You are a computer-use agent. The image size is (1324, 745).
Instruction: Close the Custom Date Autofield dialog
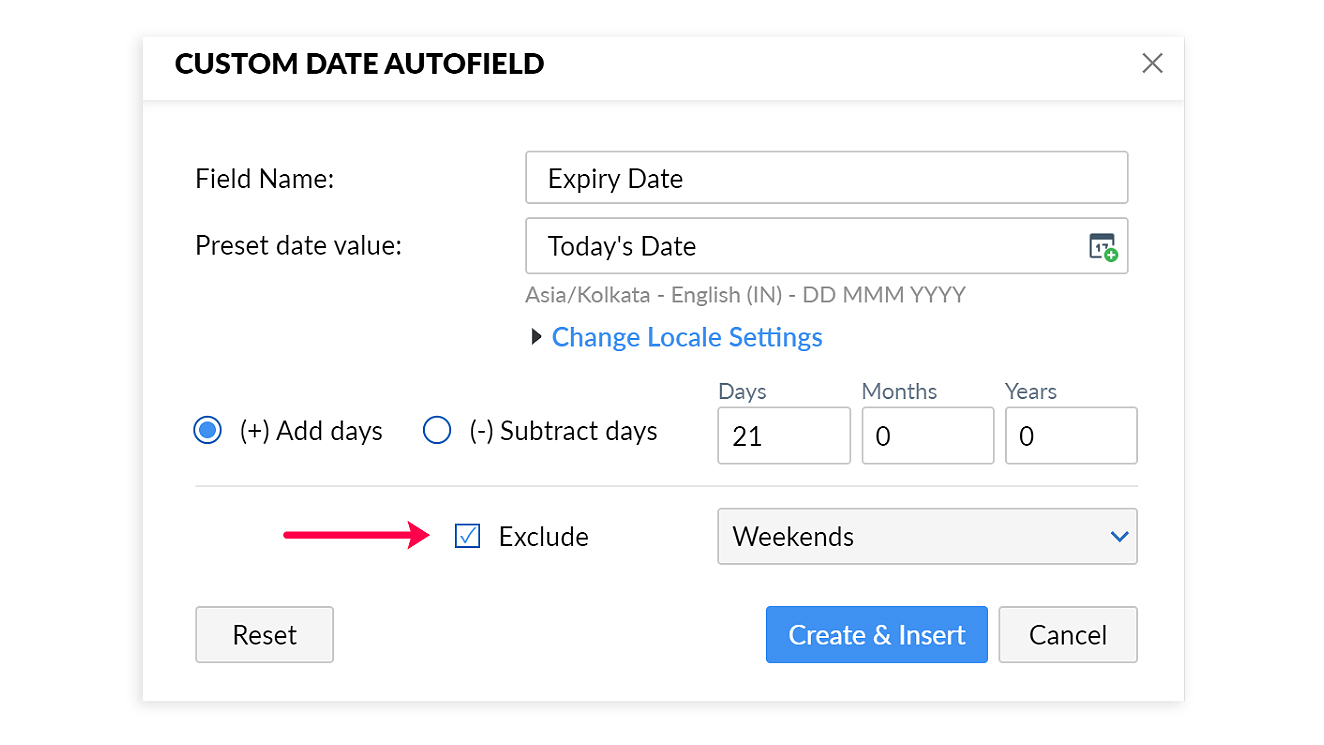1152,64
